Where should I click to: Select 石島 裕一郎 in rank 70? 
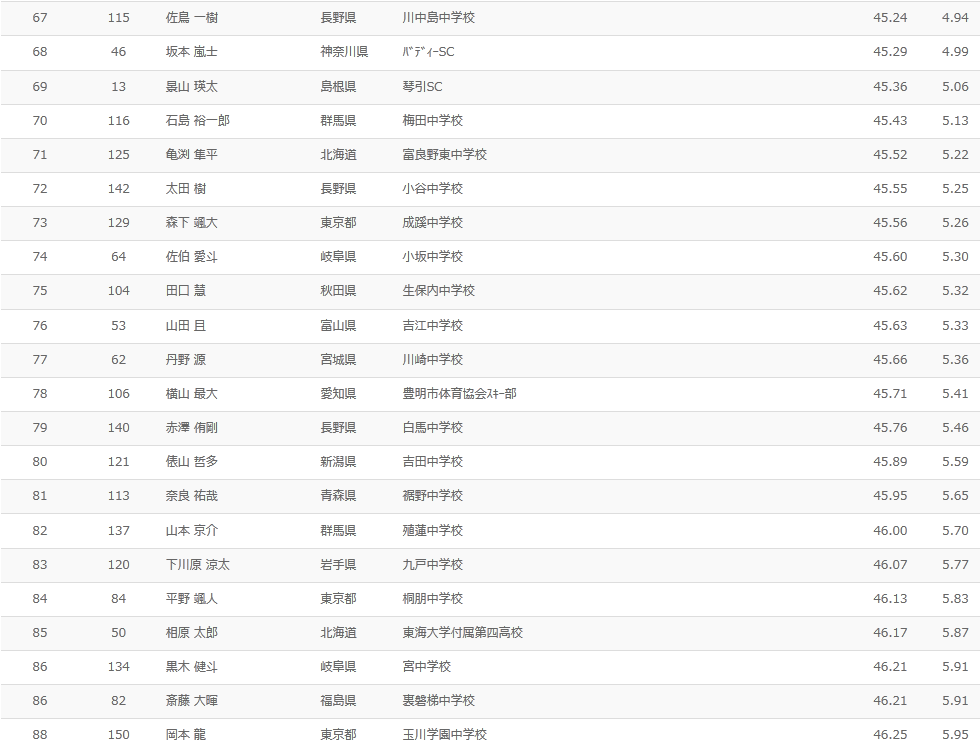tap(198, 121)
